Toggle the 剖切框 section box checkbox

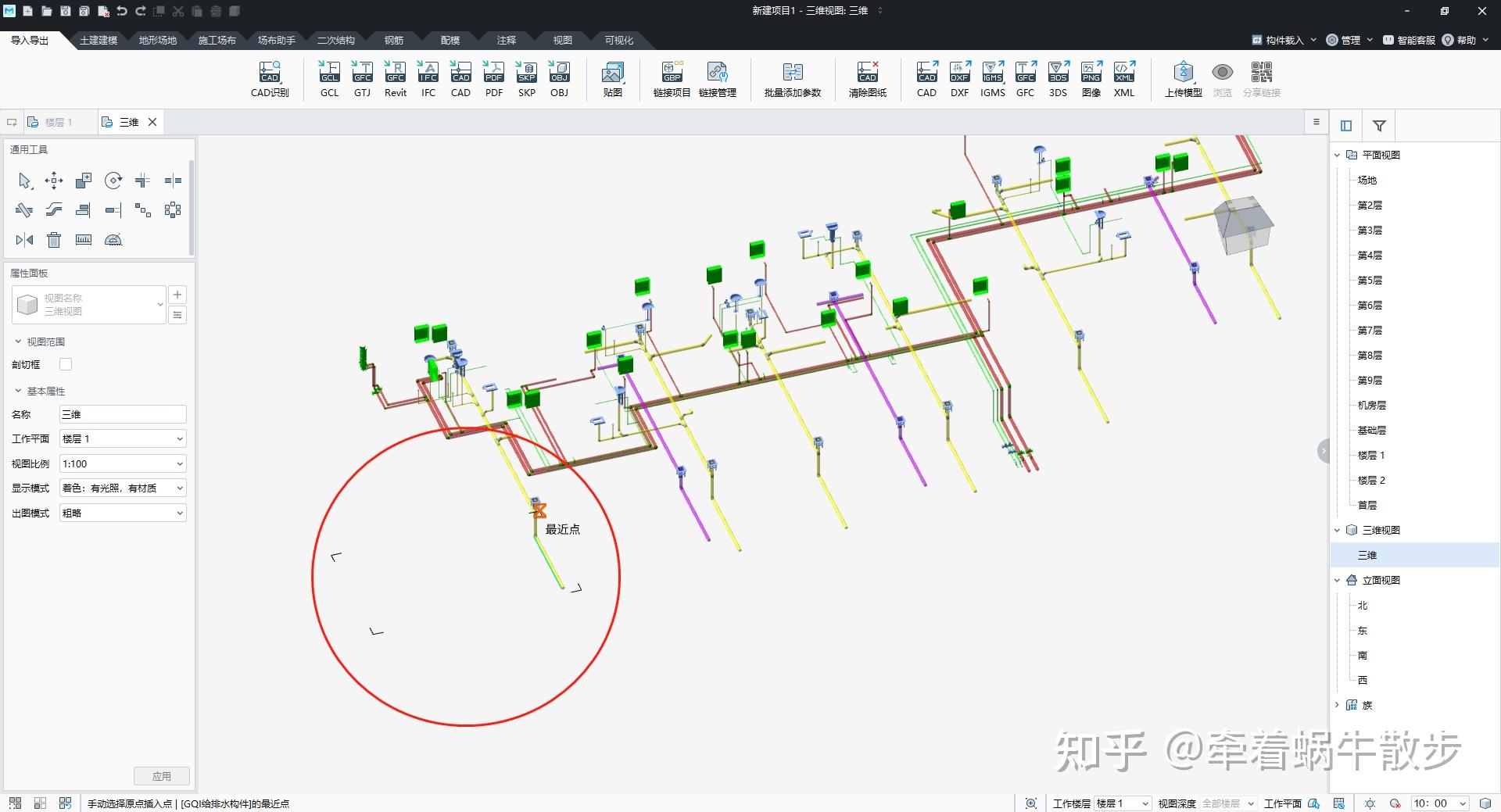(x=66, y=364)
